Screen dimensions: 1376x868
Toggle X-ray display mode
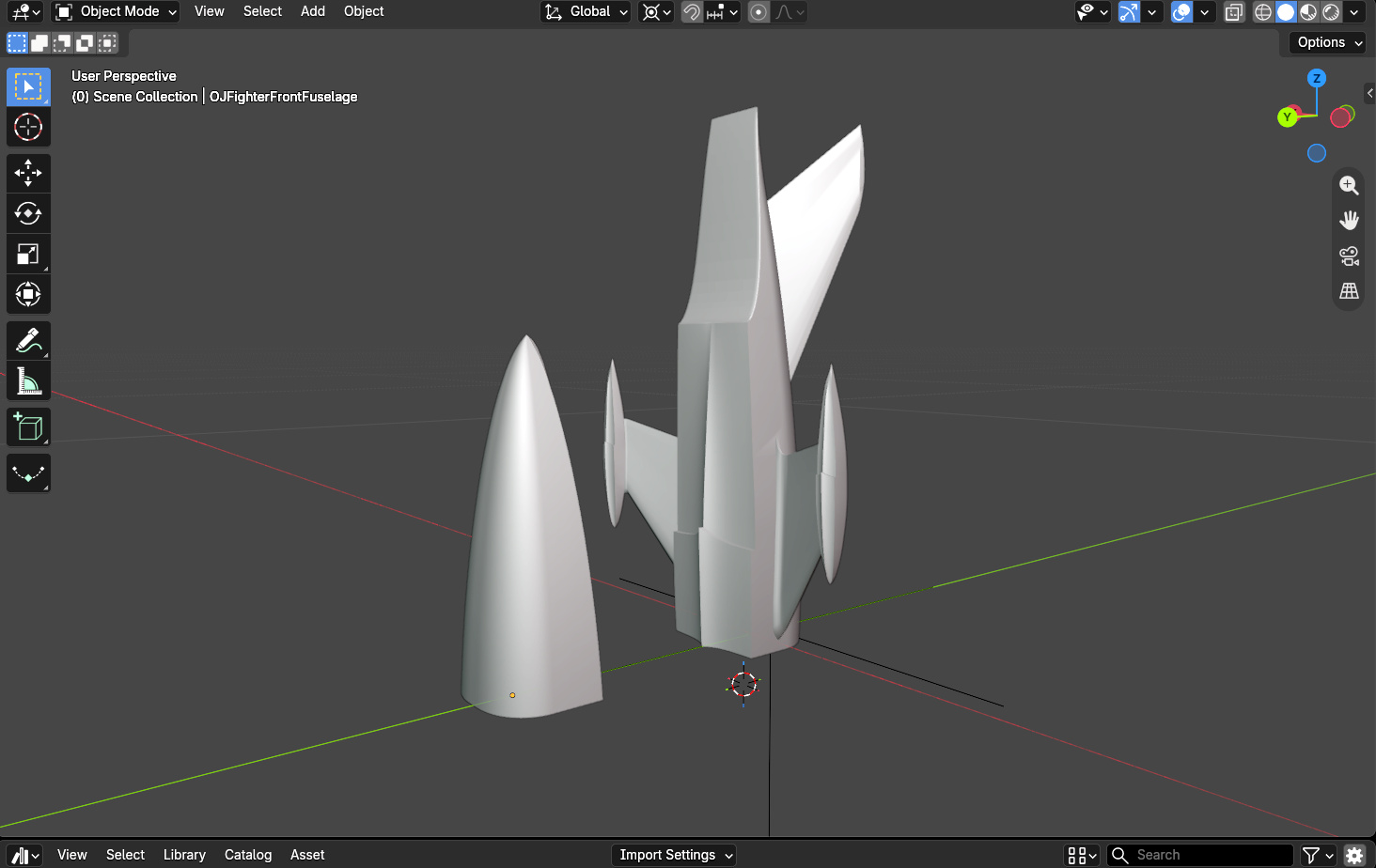[1234, 12]
